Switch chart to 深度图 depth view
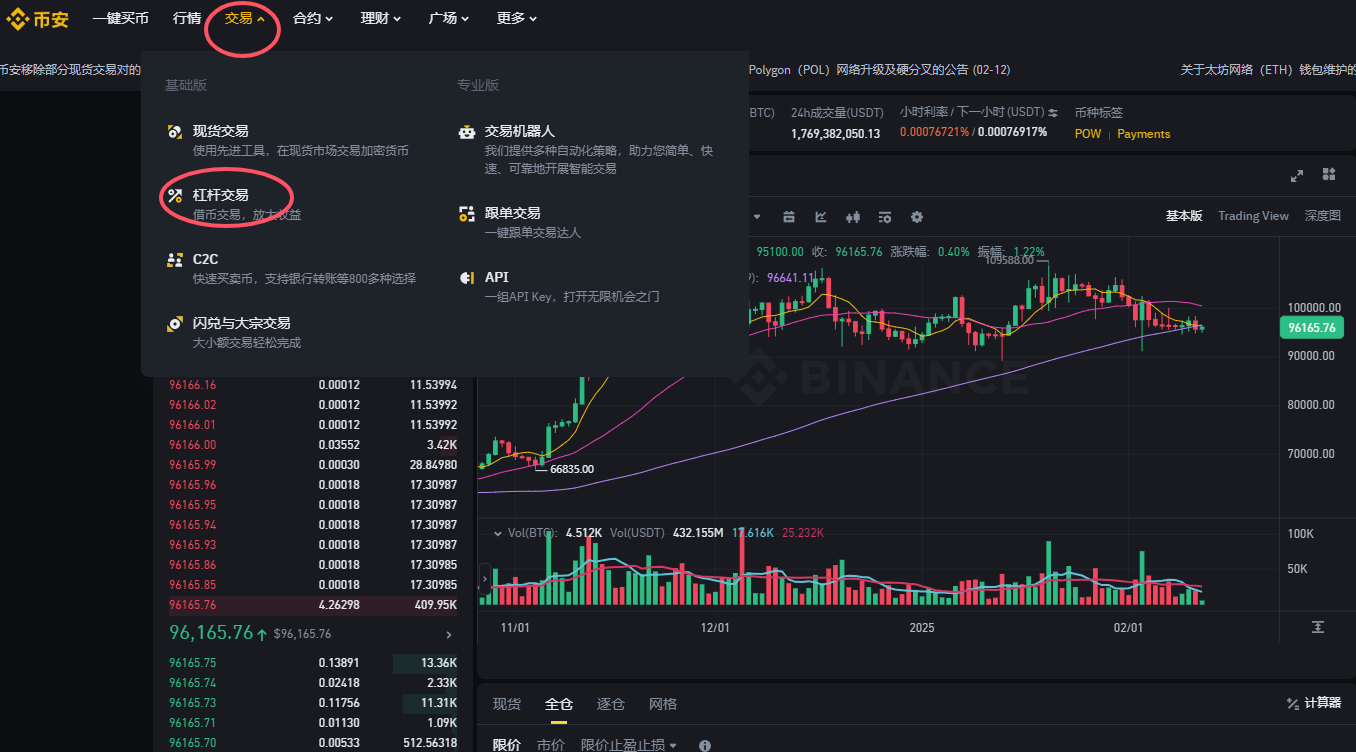This screenshot has height=752, width=1356. pyautogui.click(x=1322, y=216)
